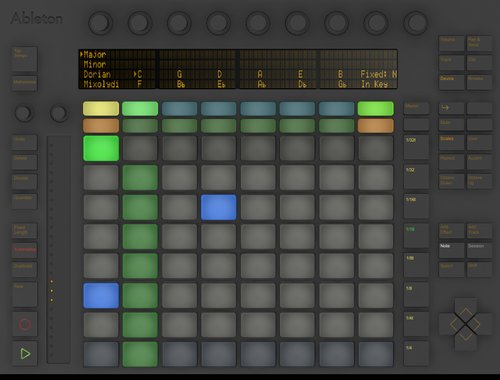Switch to Session mode button
This screenshot has height=380, width=500.
479,251
